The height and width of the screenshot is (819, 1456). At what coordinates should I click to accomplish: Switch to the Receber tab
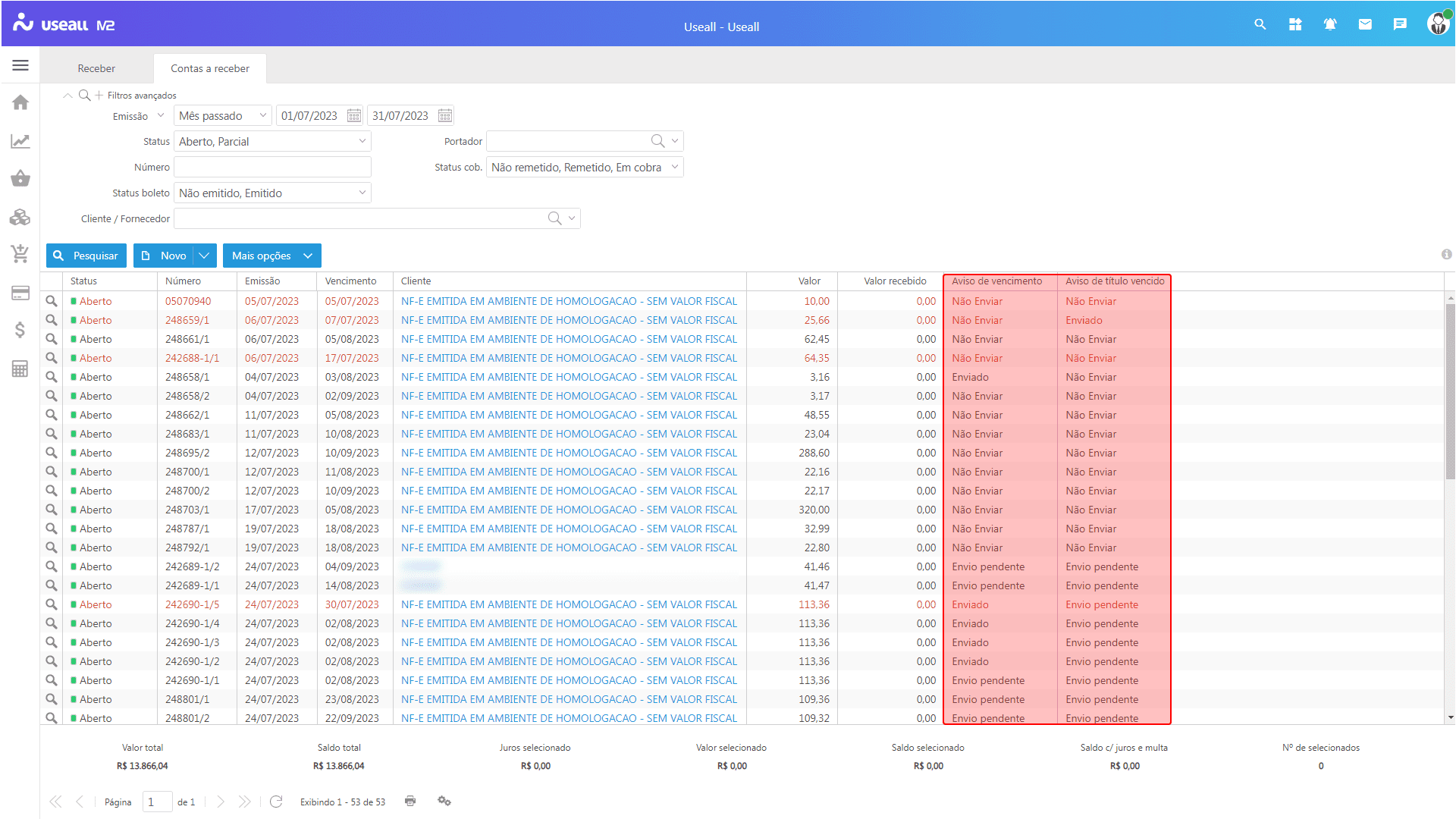click(96, 68)
